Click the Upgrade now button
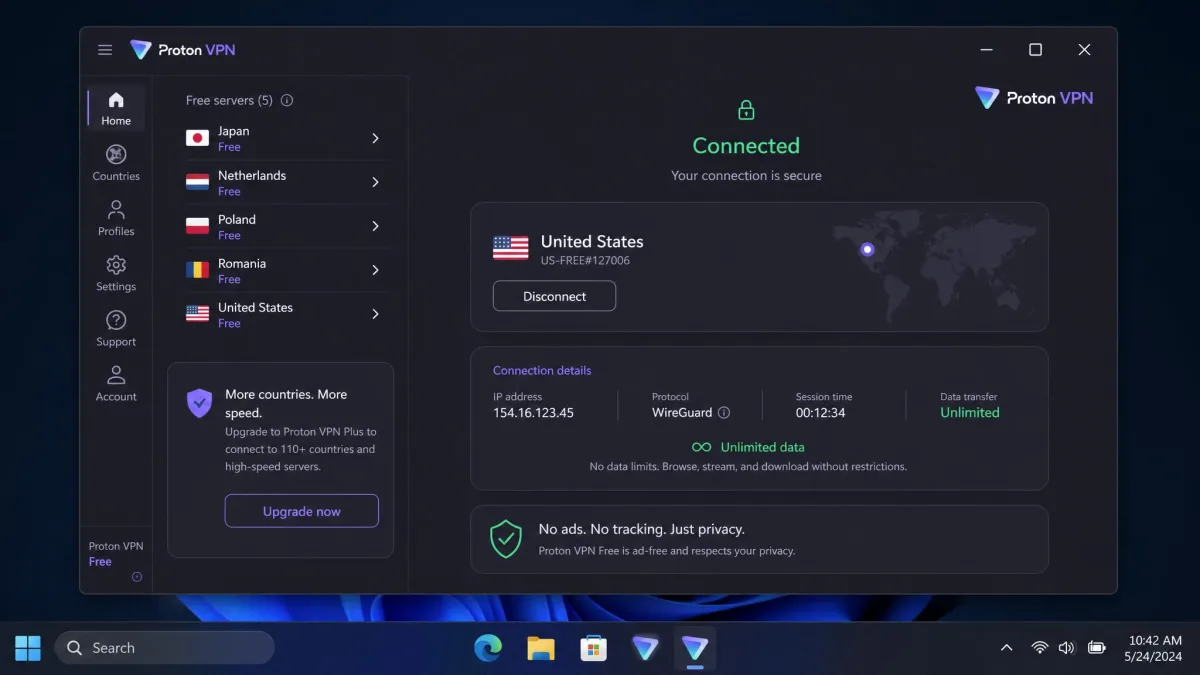 (x=302, y=511)
